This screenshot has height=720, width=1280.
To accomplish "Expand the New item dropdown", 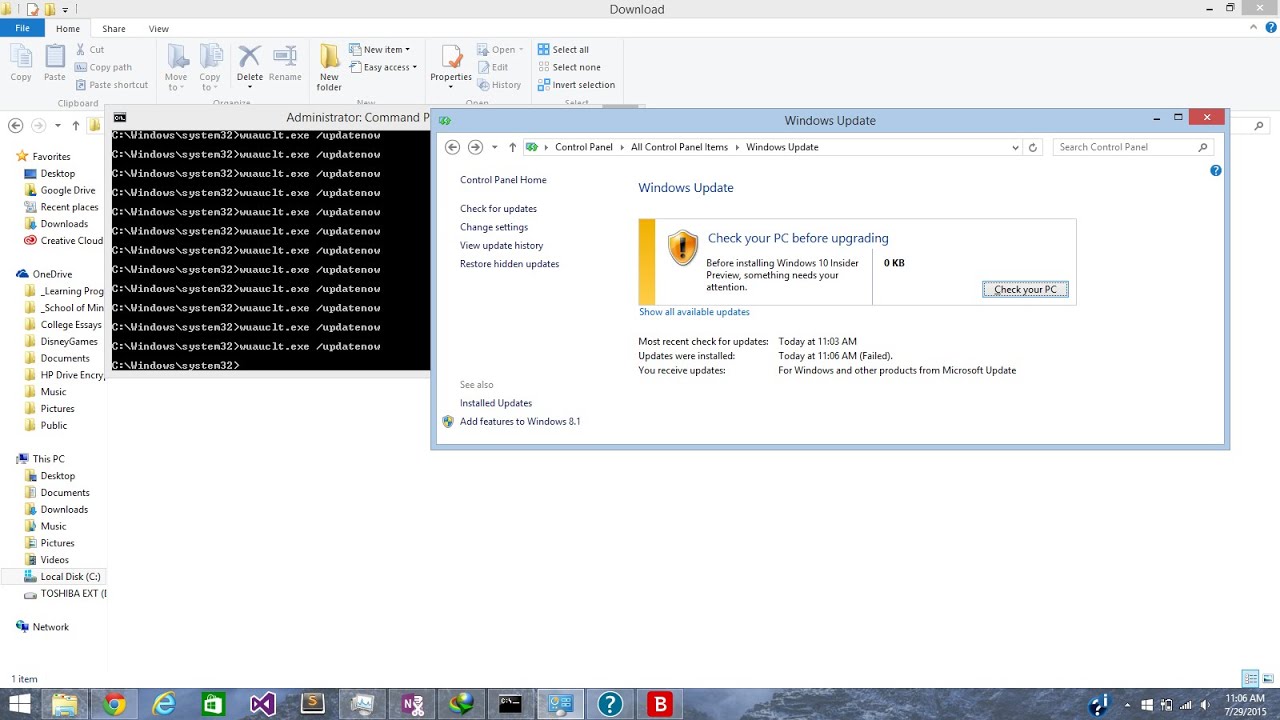I will pyautogui.click(x=380, y=49).
